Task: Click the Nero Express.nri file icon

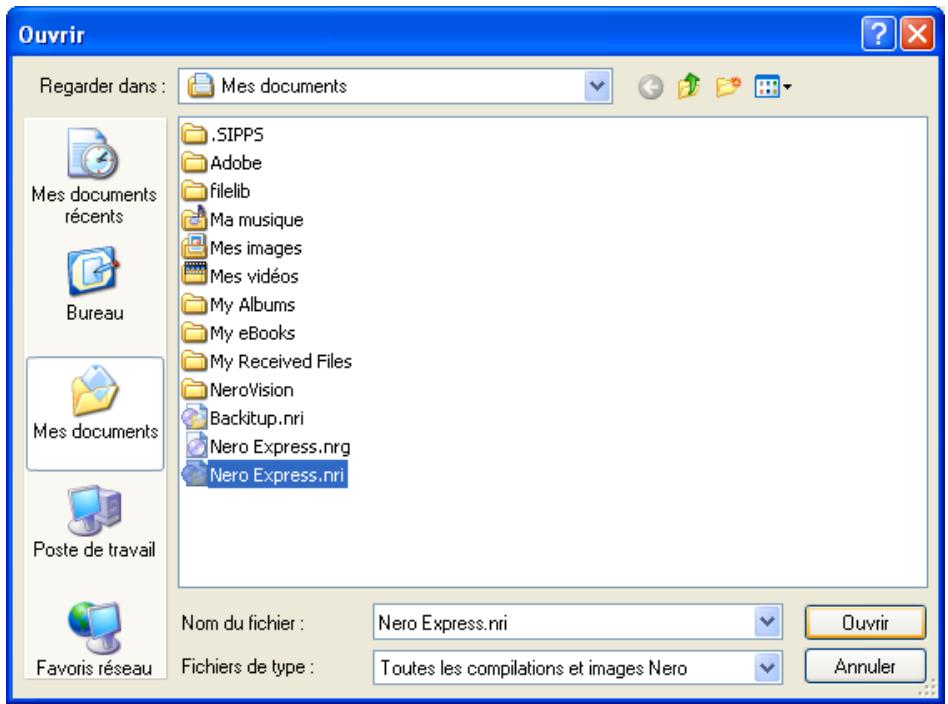Action: coord(195,474)
